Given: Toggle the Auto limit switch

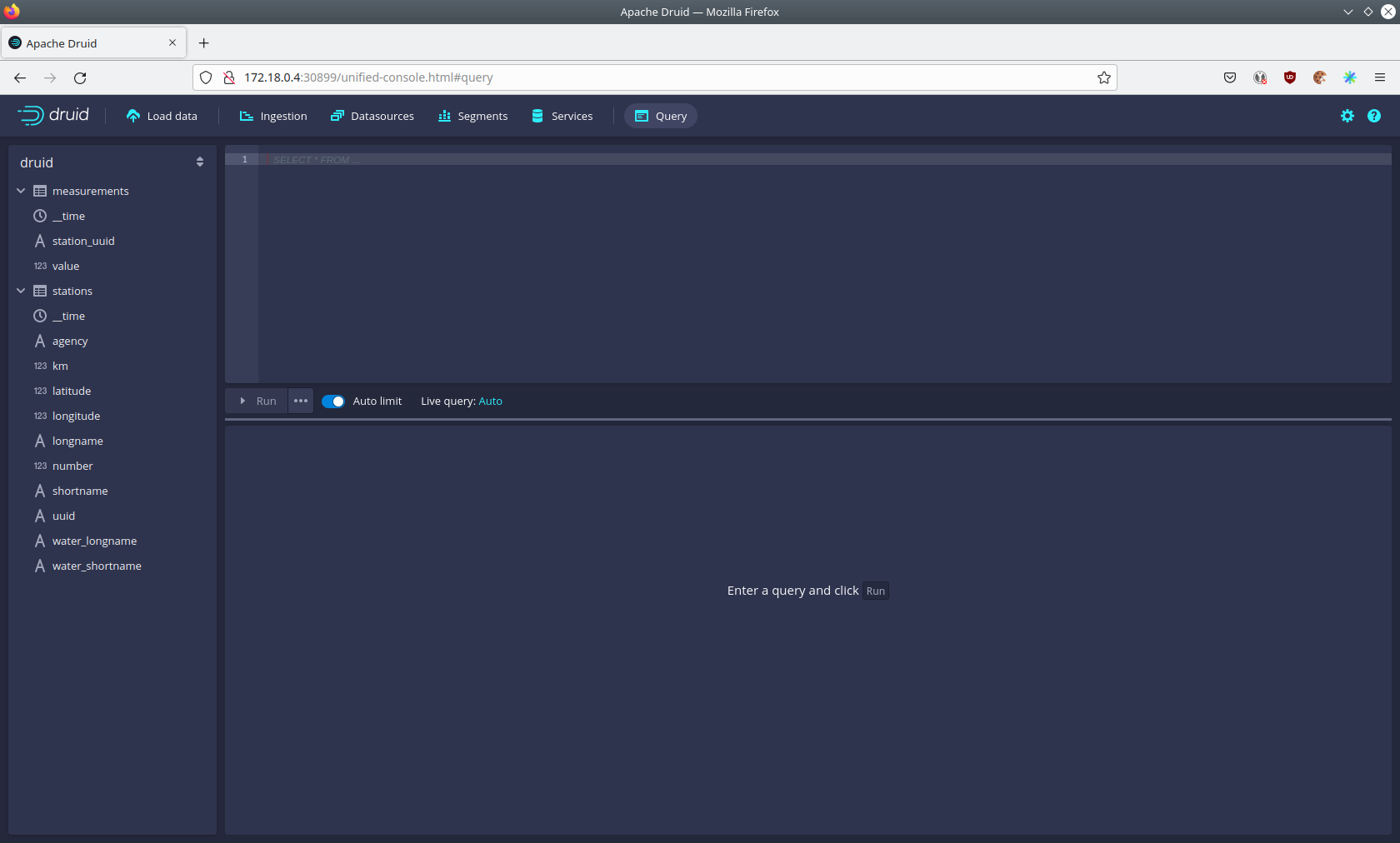Looking at the screenshot, I should 333,401.
